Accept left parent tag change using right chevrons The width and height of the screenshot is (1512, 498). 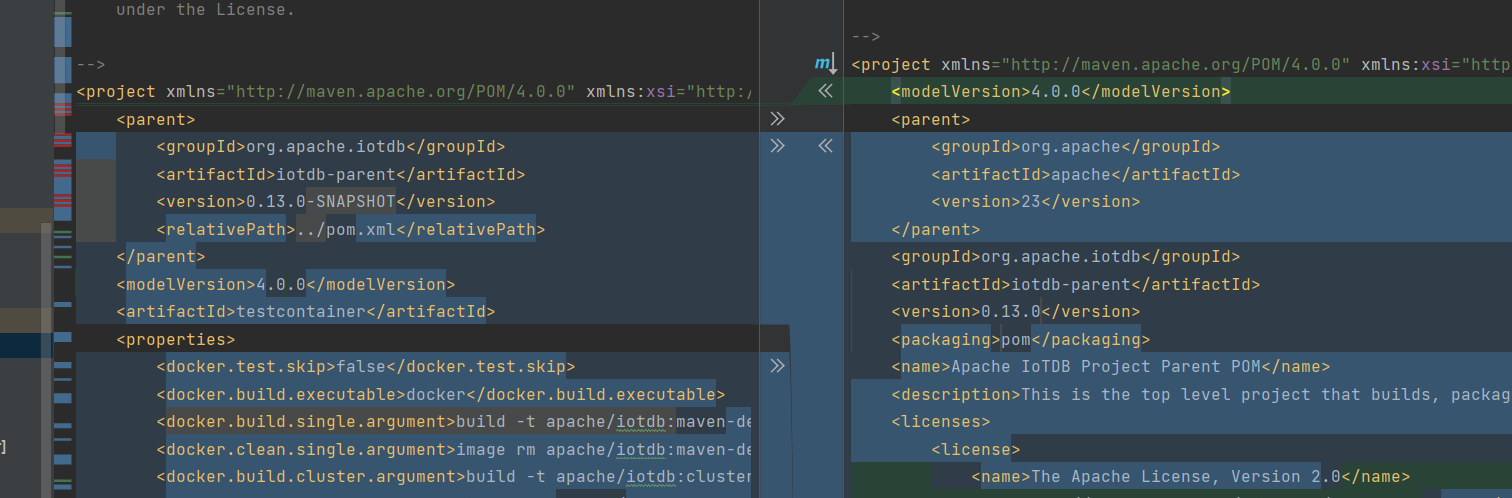(x=777, y=119)
